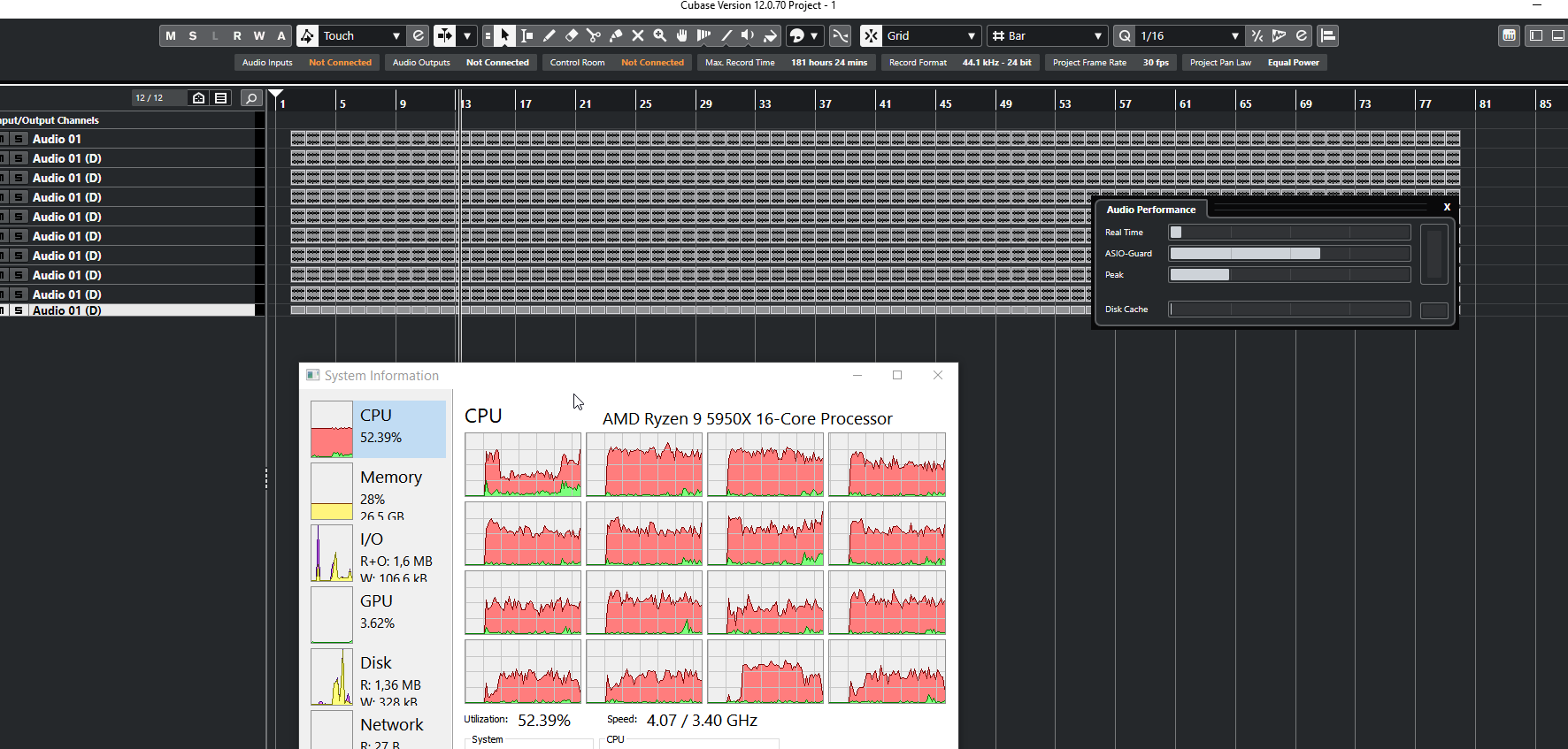The height and width of the screenshot is (749, 1568).
Task: Select the Split scissors tool
Action: 594,35
